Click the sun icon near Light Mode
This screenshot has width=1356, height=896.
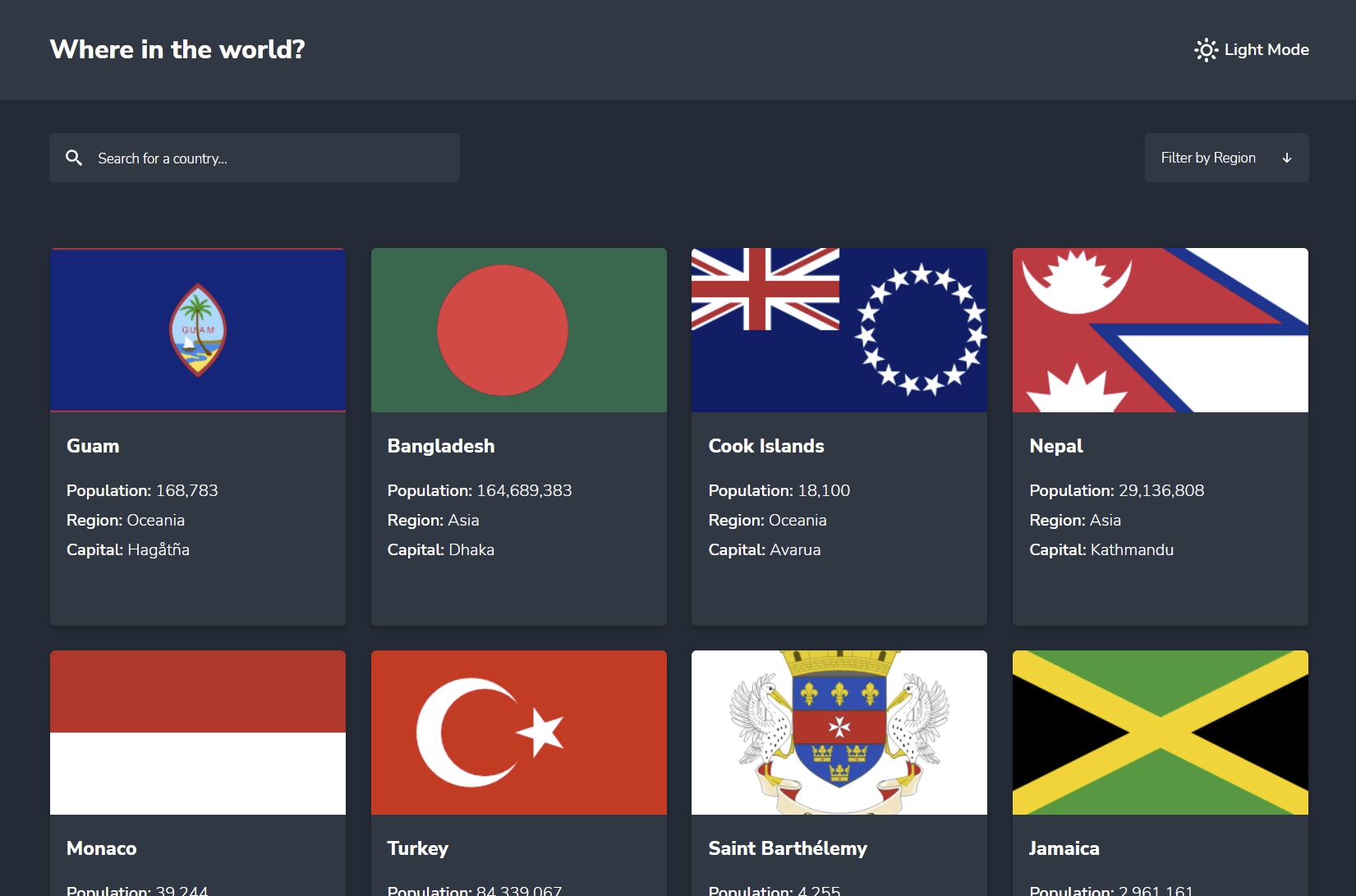(1205, 49)
